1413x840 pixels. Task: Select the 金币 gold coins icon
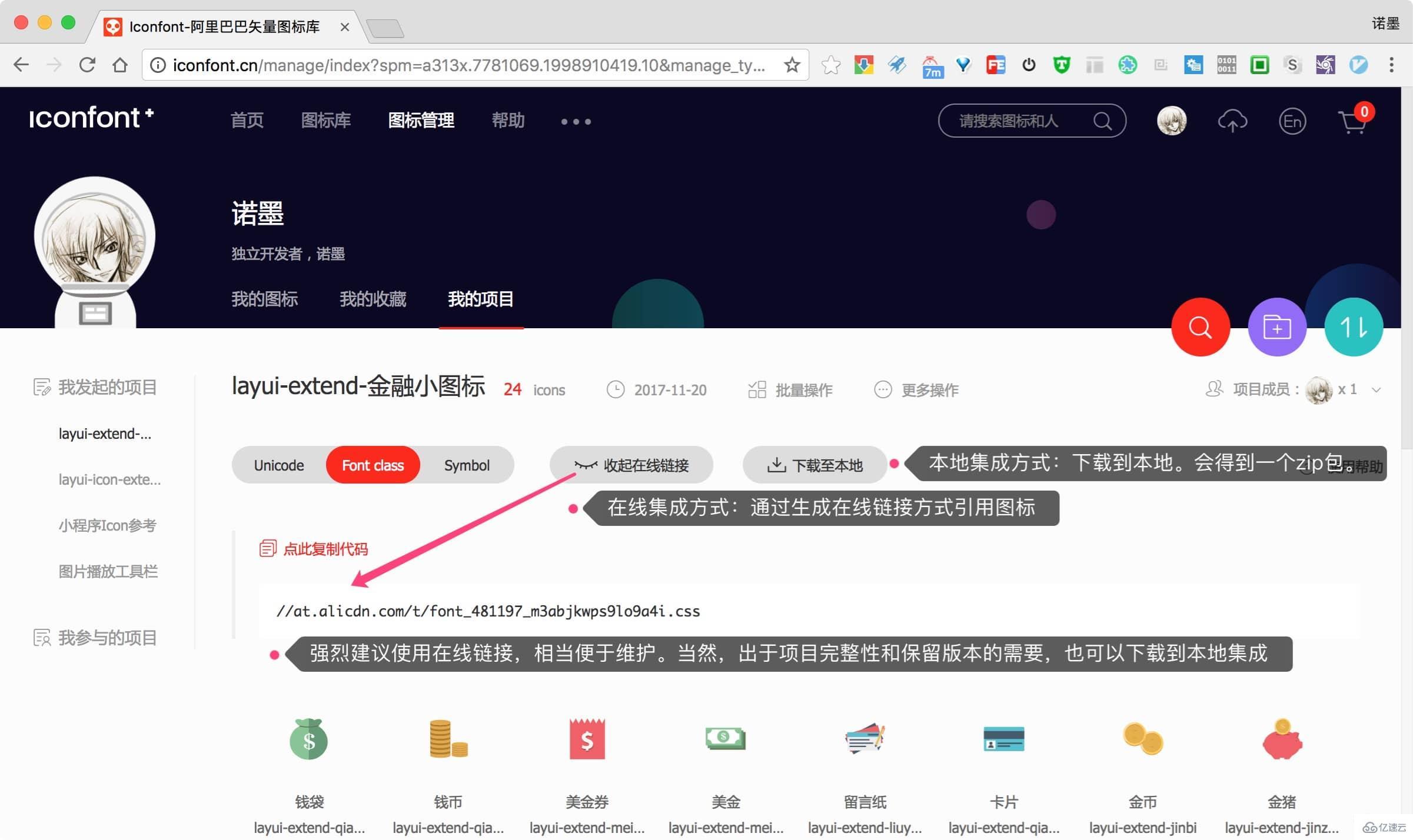click(x=1143, y=739)
